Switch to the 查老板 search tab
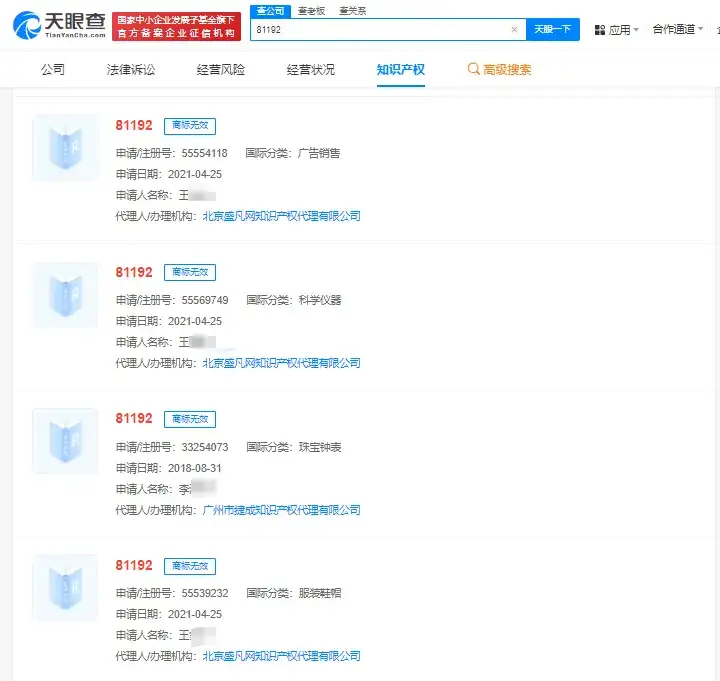720x681 pixels. (311, 11)
